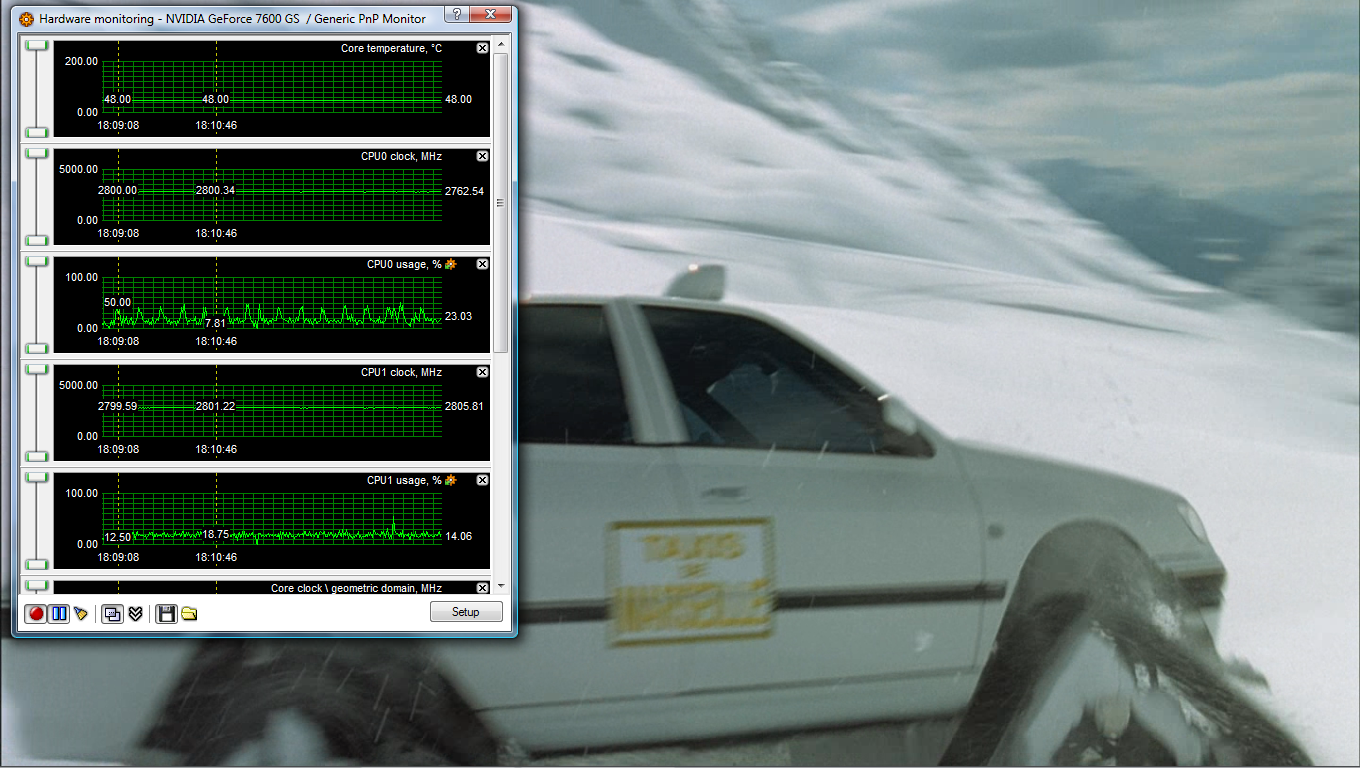
Task: Grab the lower slider handle of Core temperature
Action: [x=37, y=132]
